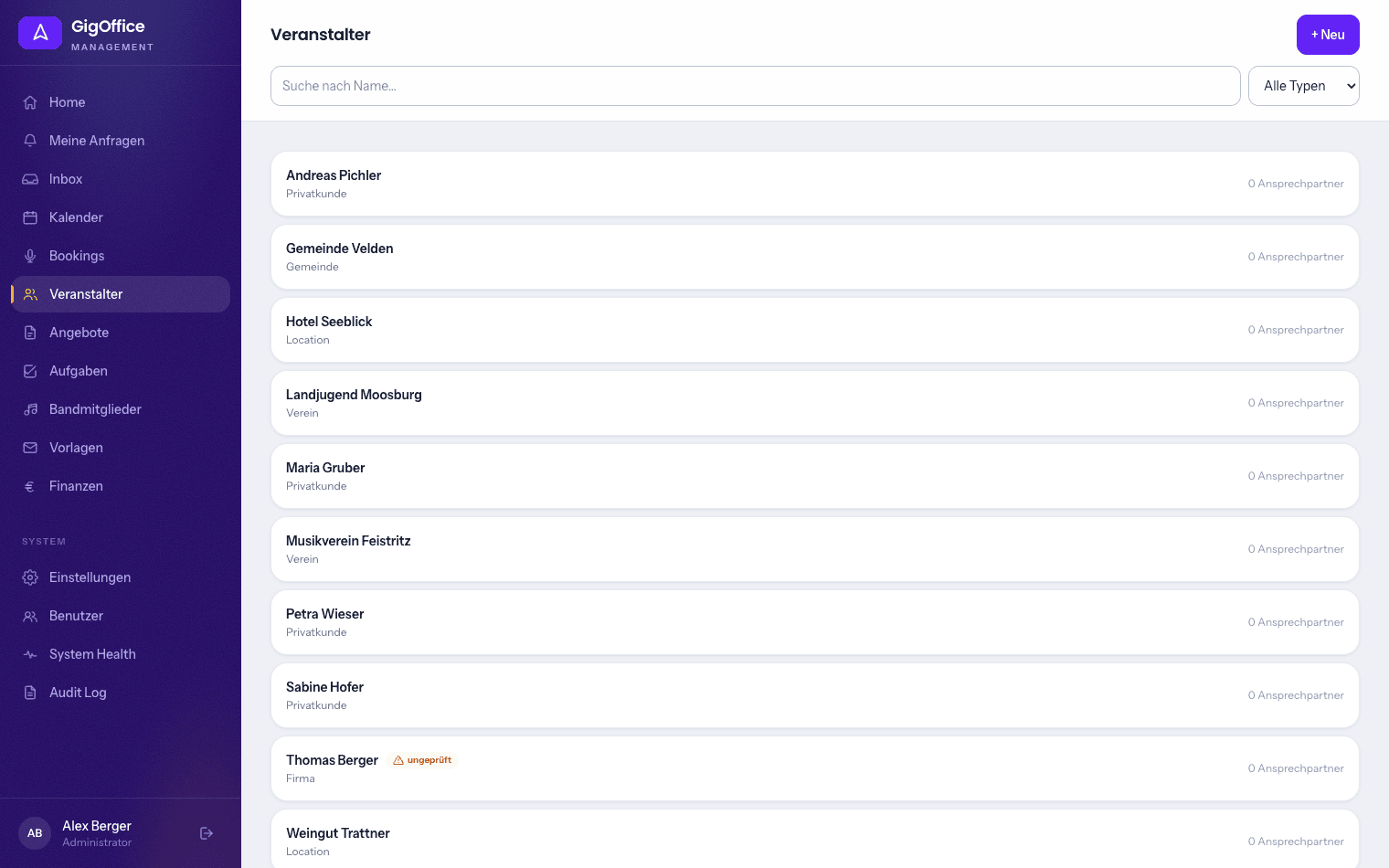Screen dimensions: 1389x868
Task: Click the Kalender calendar icon
Action: click(x=30, y=217)
